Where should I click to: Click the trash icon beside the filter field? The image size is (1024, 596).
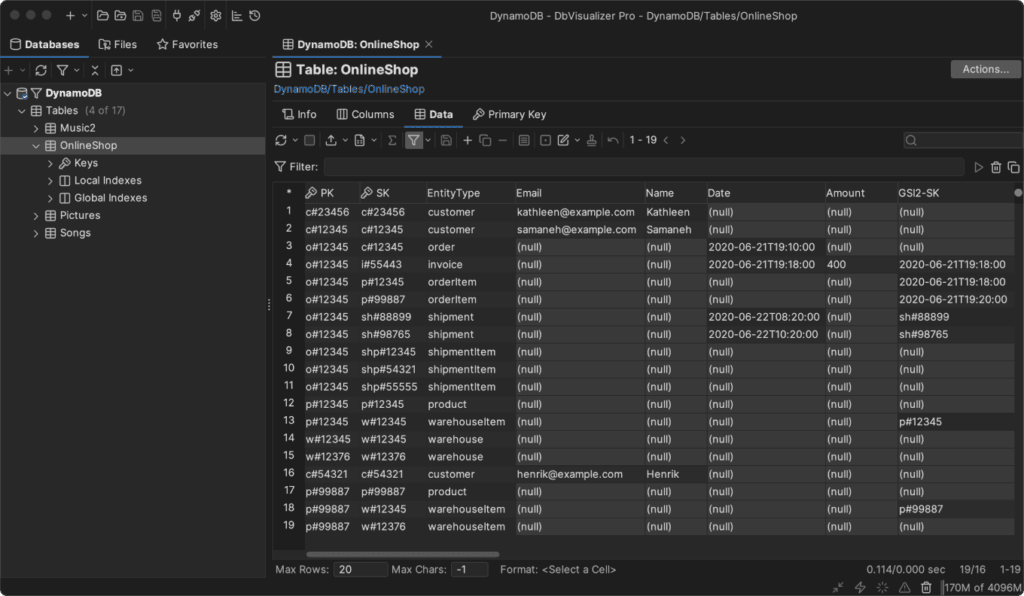(x=996, y=167)
